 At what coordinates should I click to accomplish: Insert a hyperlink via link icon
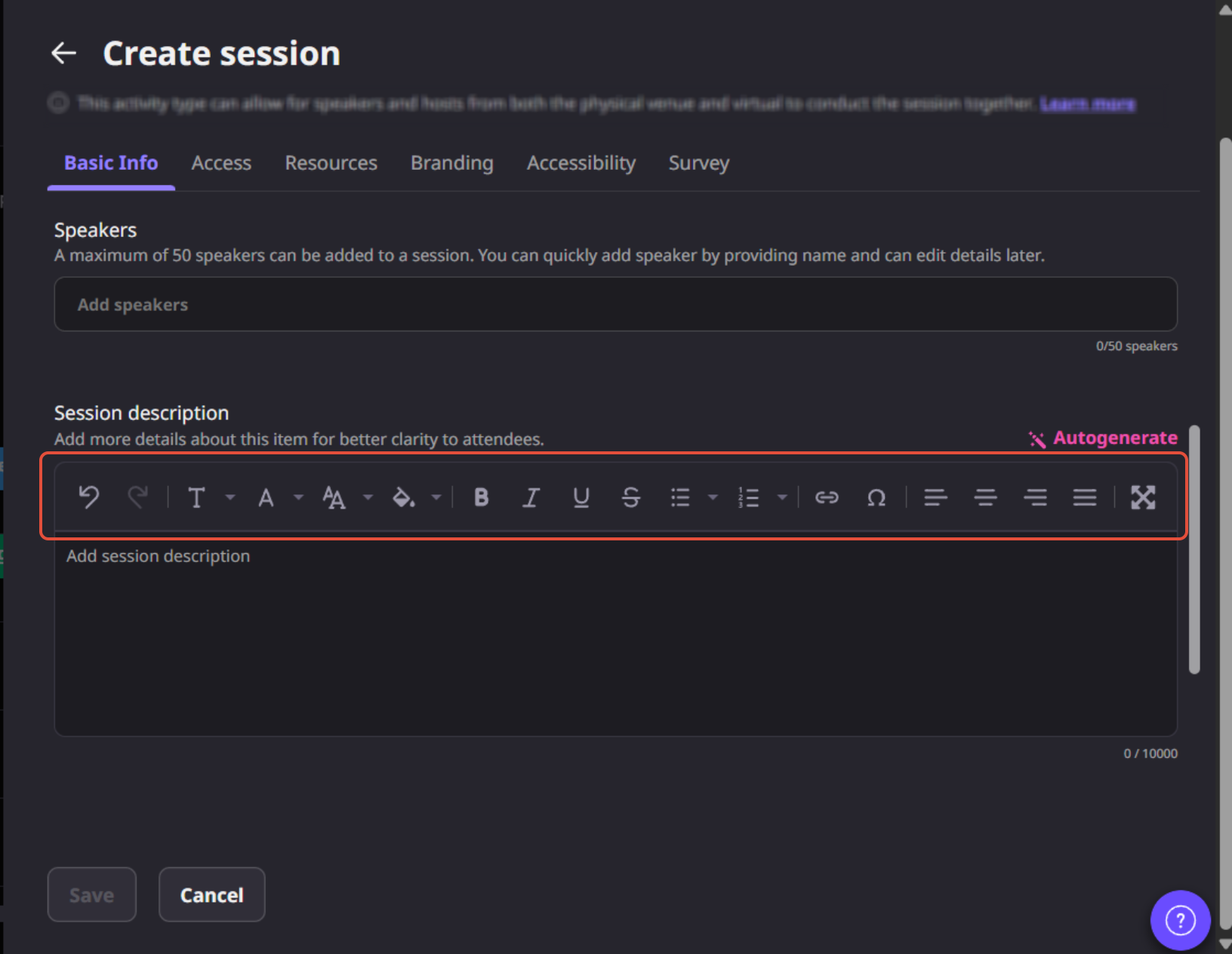pos(827,497)
